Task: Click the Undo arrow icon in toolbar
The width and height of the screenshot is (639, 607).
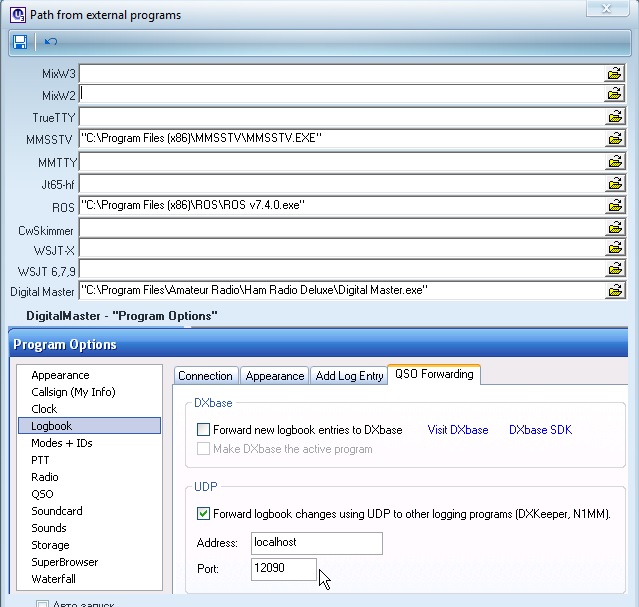Action: [x=51, y=42]
